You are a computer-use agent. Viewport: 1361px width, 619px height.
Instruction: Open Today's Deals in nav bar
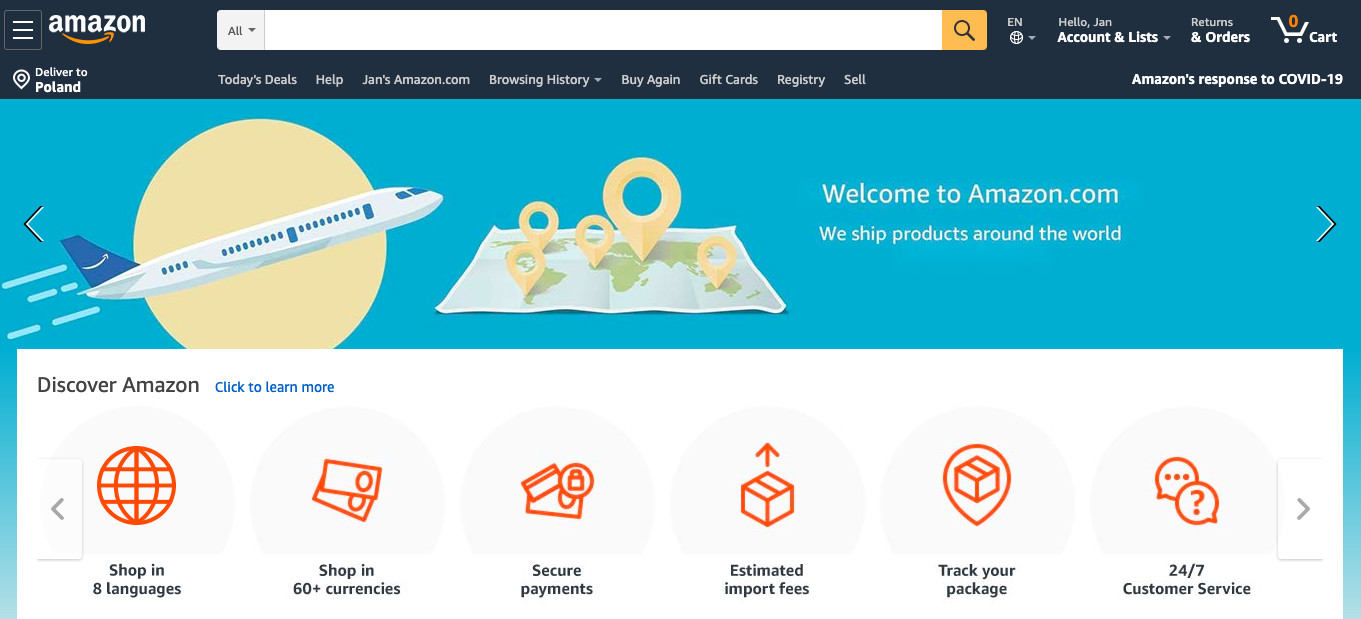(257, 80)
